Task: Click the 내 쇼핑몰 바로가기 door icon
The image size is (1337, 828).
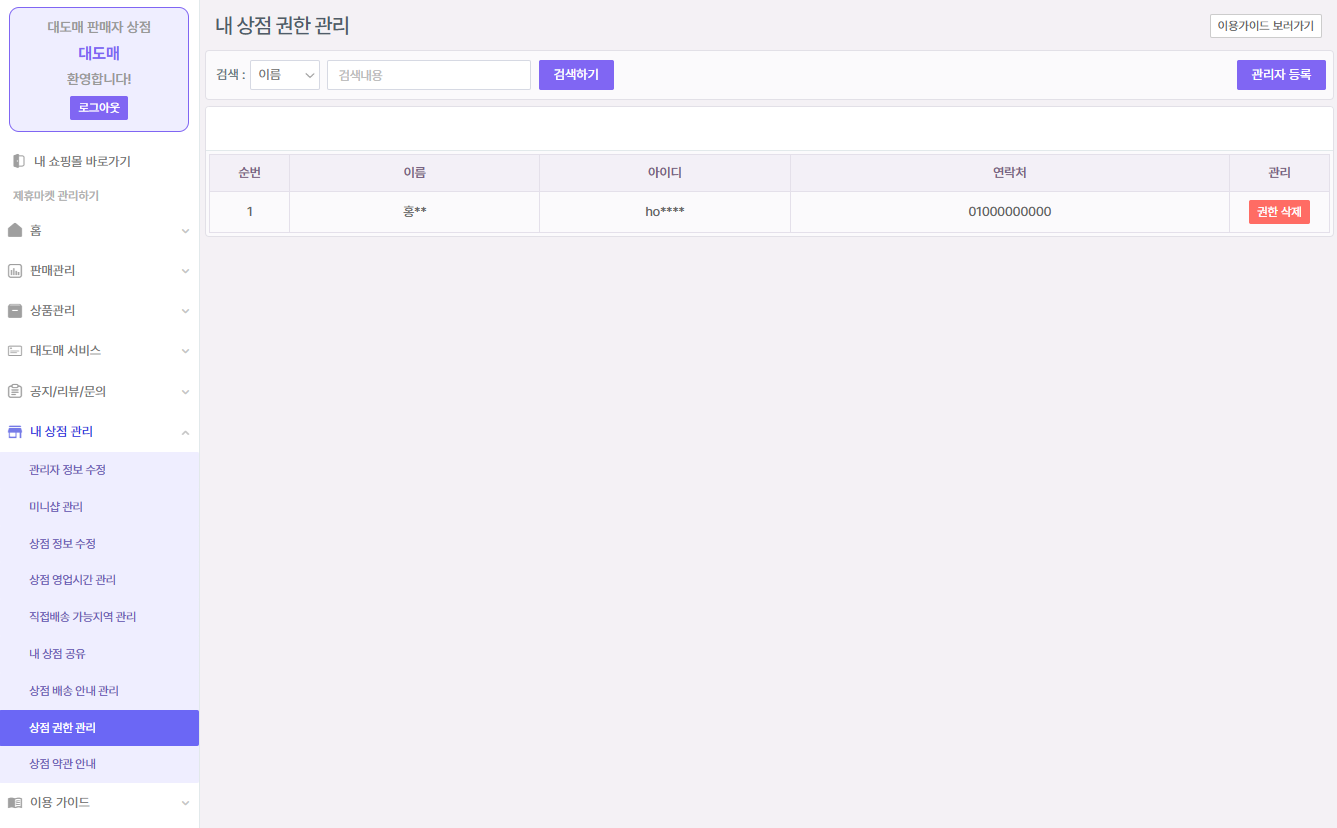Action: pyautogui.click(x=18, y=161)
